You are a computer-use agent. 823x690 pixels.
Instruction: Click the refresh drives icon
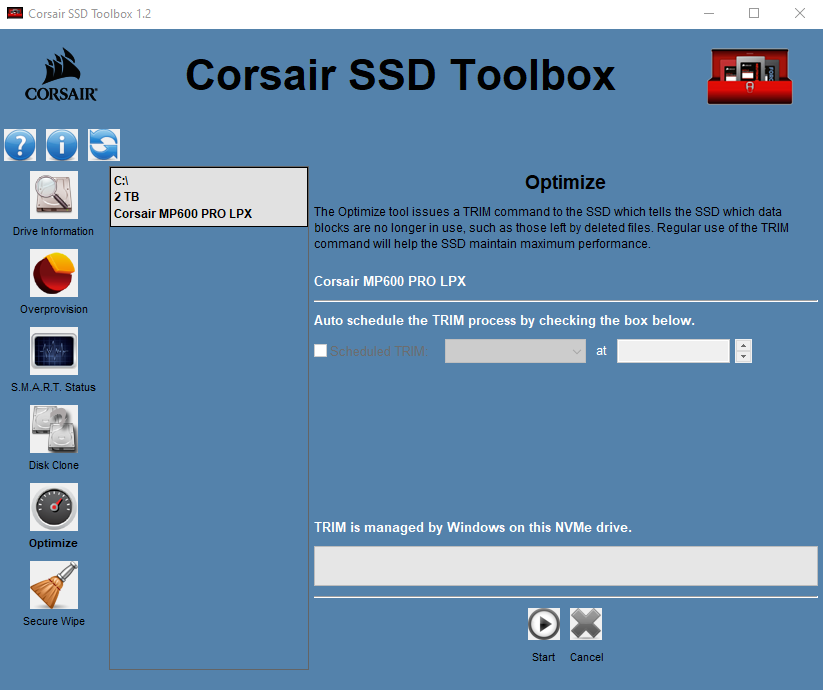tap(104, 145)
